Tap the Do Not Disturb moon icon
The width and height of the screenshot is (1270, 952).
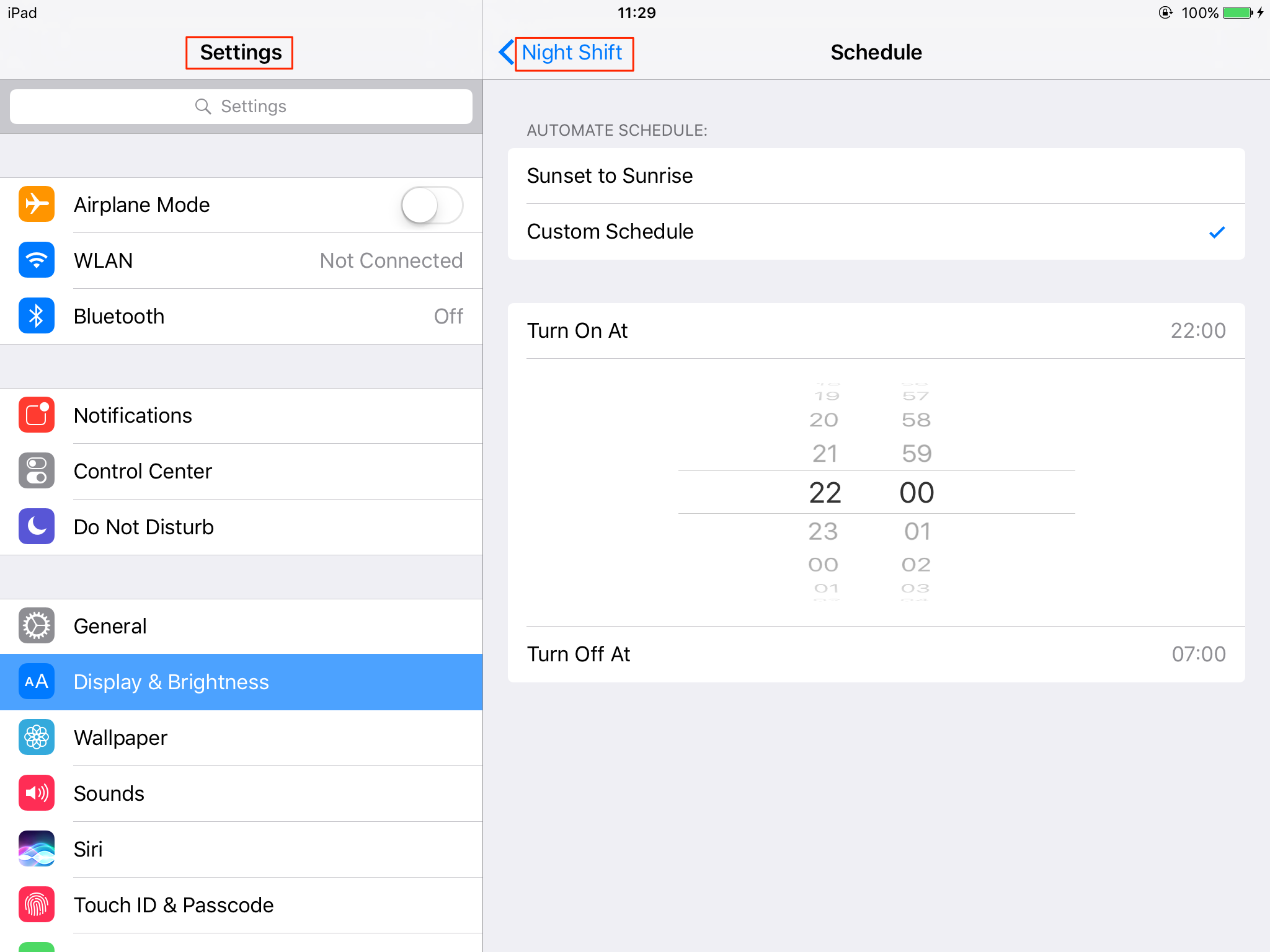37,526
